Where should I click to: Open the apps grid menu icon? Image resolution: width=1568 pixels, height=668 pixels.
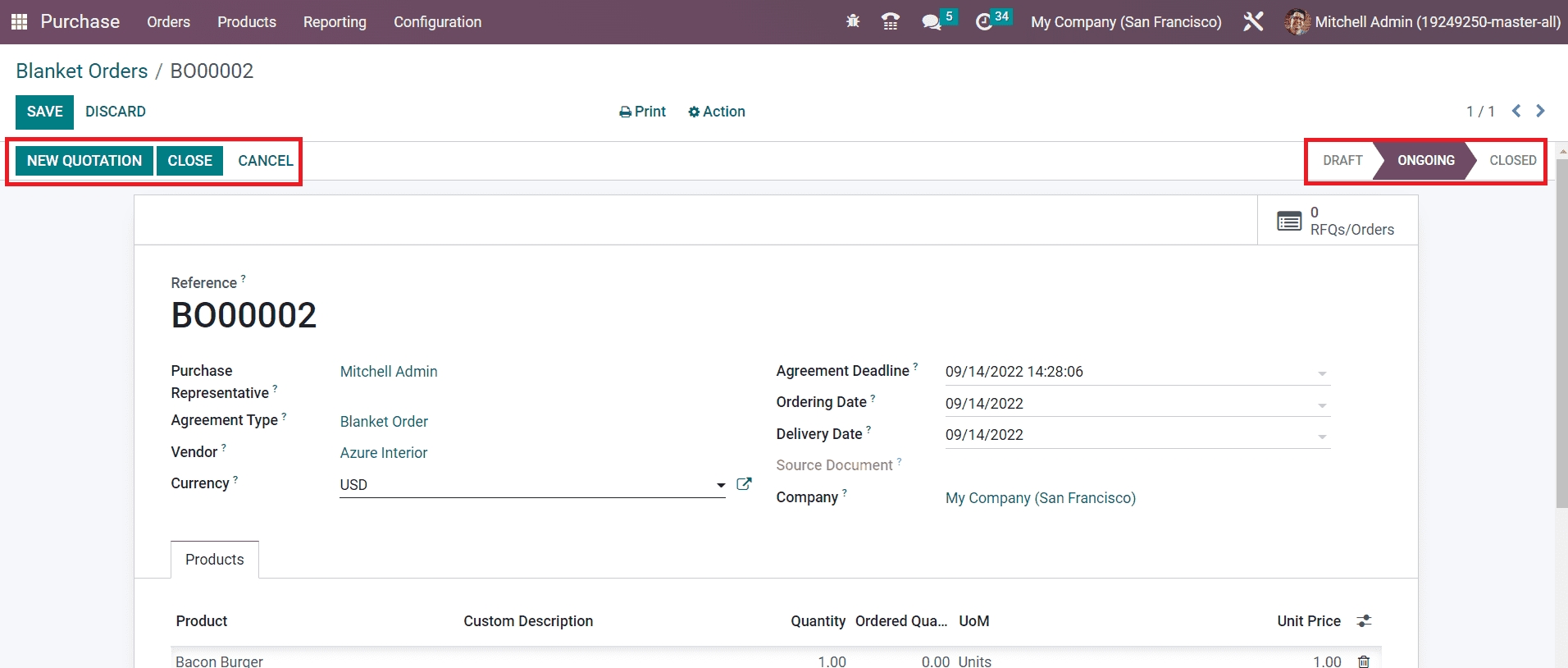(x=19, y=22)
